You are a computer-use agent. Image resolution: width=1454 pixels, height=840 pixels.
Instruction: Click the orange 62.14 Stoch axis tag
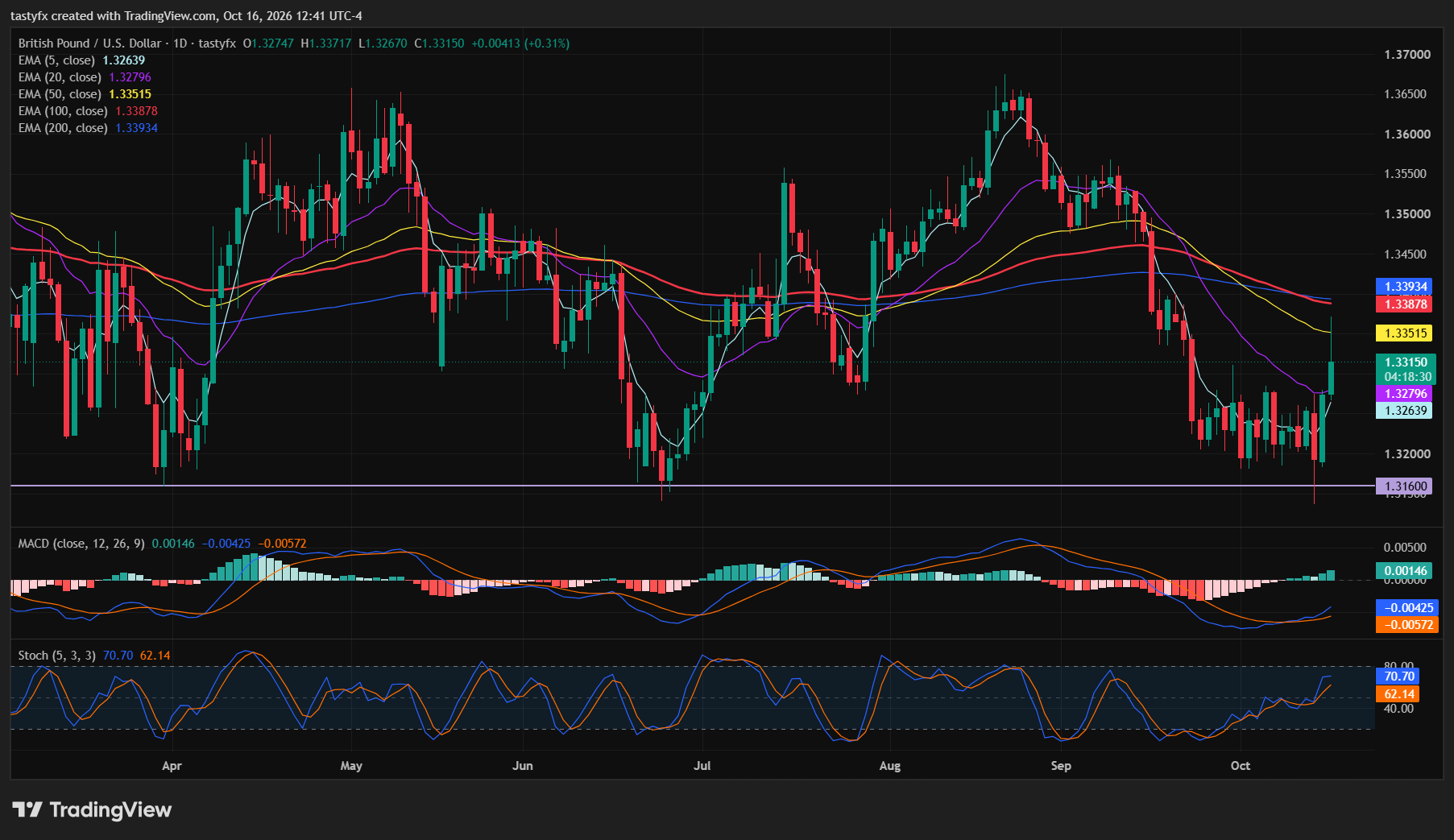click(1399, 694)
